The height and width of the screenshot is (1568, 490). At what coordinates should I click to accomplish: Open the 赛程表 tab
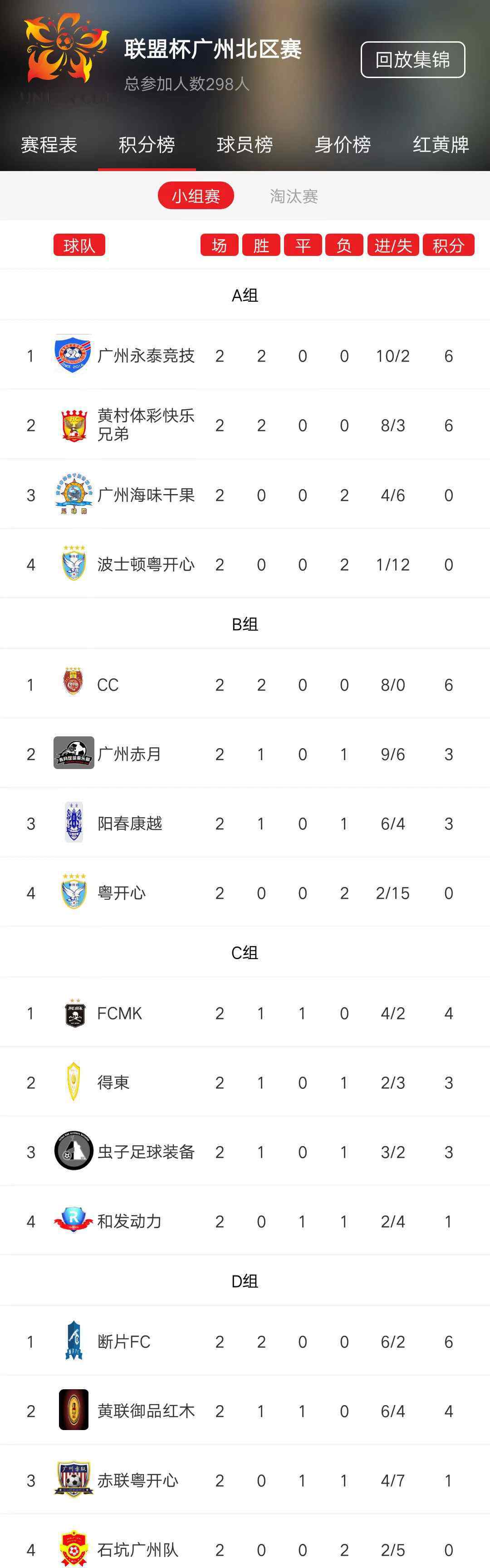click(x=49, y=145)
